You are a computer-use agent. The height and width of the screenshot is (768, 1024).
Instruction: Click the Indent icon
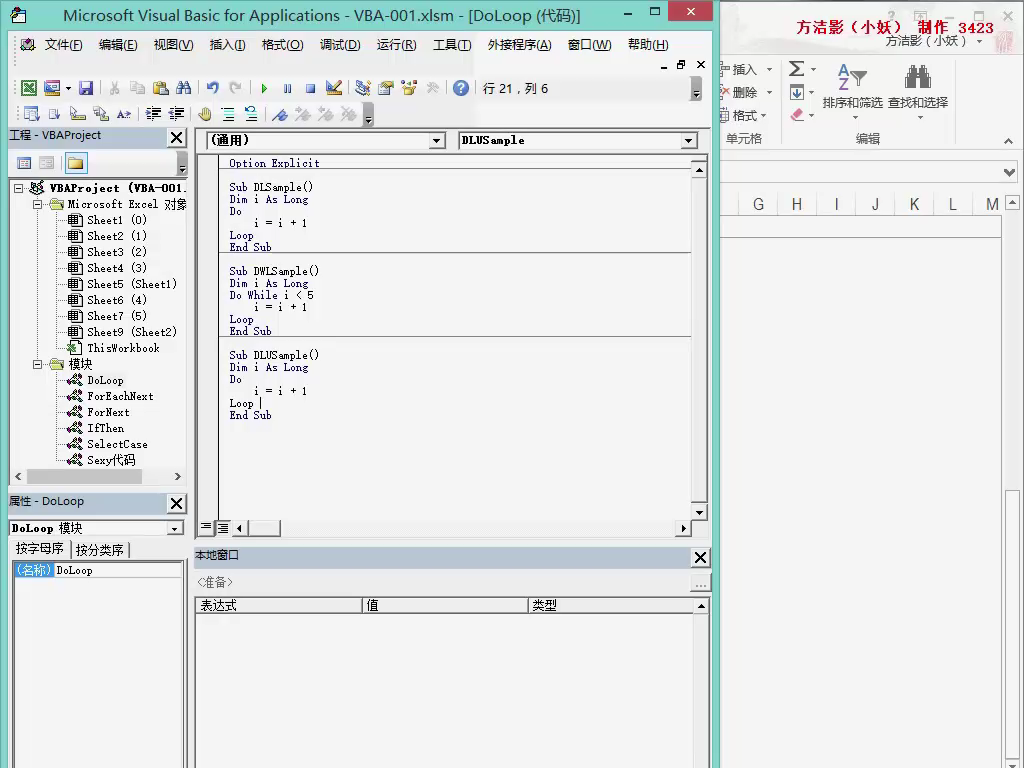tap(153, 114)
